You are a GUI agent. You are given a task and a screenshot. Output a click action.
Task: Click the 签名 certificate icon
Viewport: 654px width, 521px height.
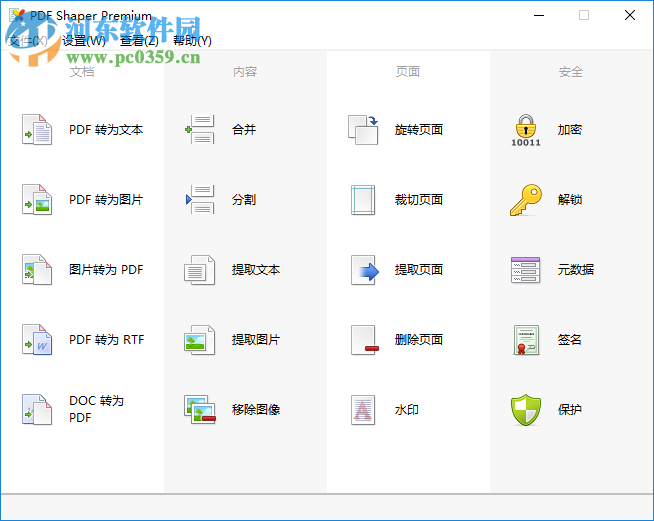tap(526, 340)
